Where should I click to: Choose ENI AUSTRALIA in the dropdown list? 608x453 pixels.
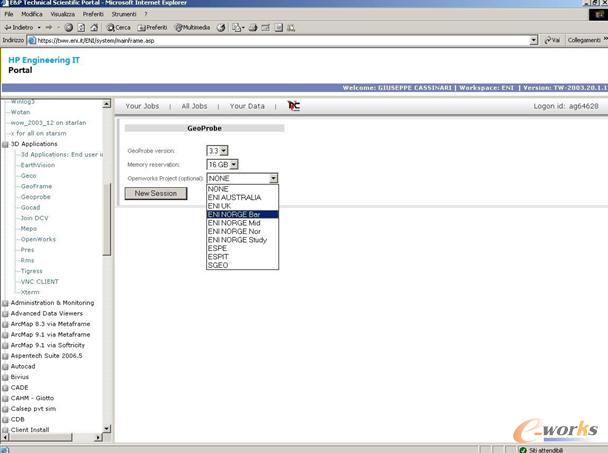coord(234,197)
